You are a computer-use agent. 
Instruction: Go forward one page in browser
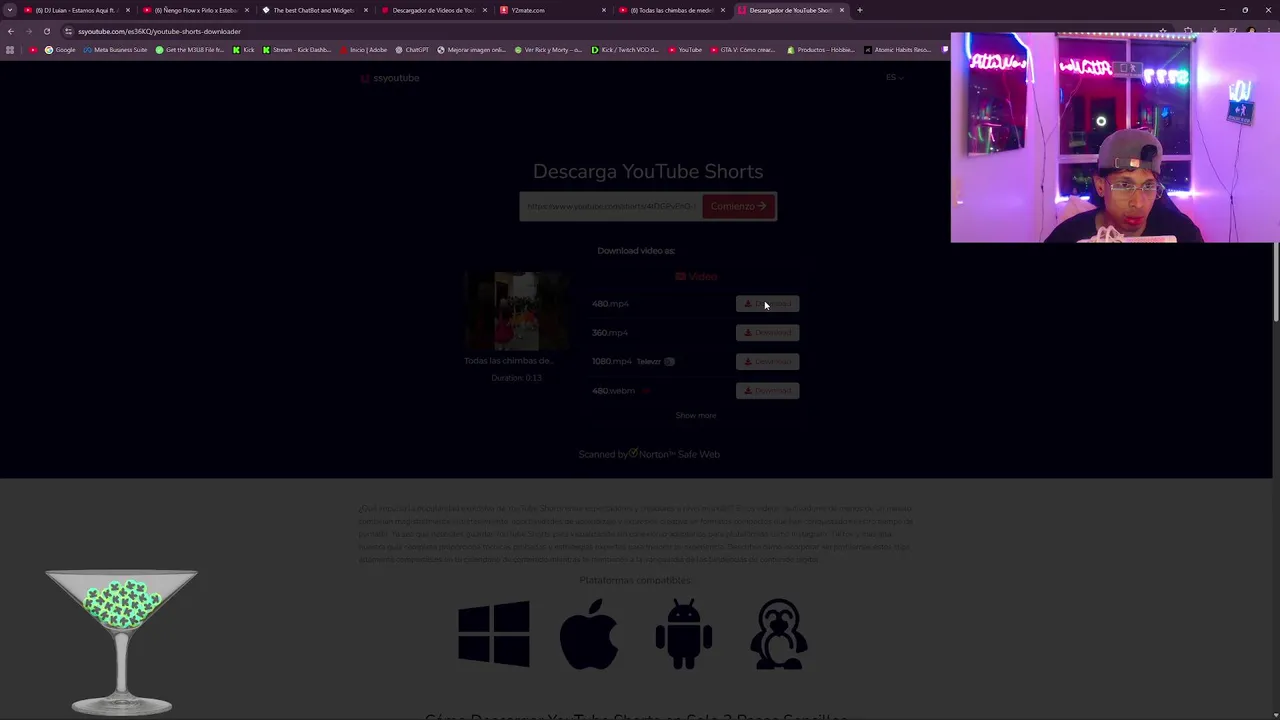tap(28, 31)
